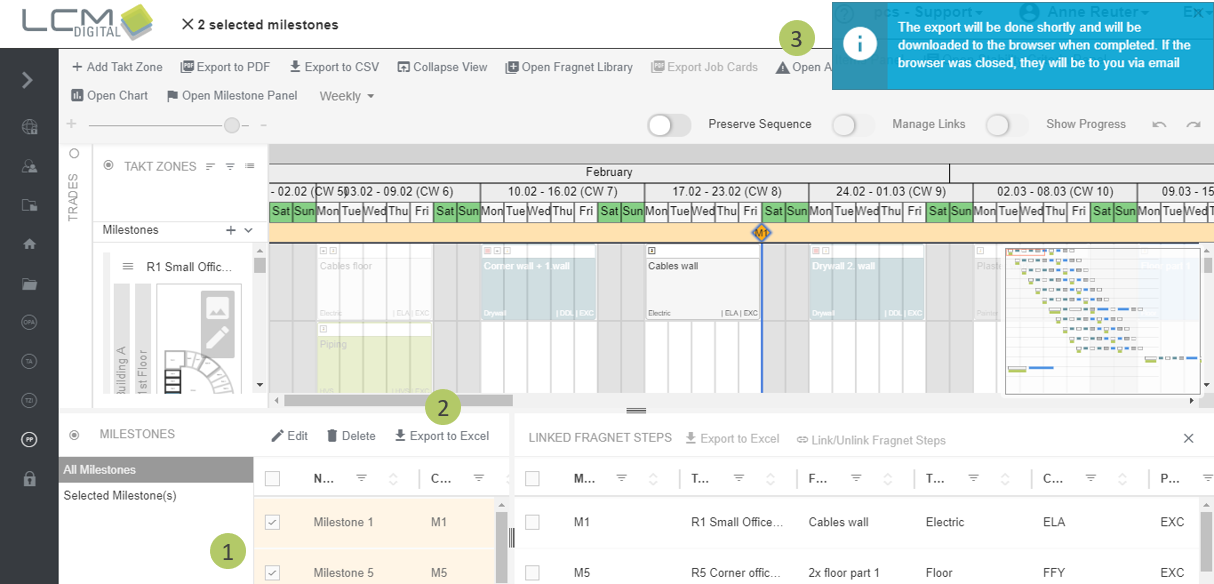Toggle the Preserve Sequence switch
This screenshot has width=1214, height=584.
point(669,124)
